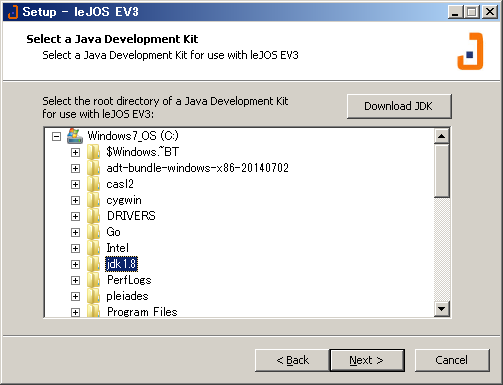
Task: Expand the PerfLogs folder node
Action: [75, 280]
